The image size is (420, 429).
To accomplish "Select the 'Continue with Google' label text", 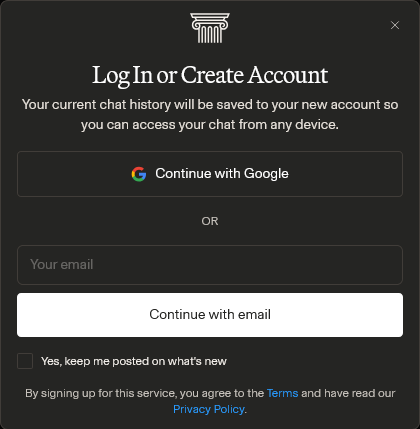I will click(222, 174).
